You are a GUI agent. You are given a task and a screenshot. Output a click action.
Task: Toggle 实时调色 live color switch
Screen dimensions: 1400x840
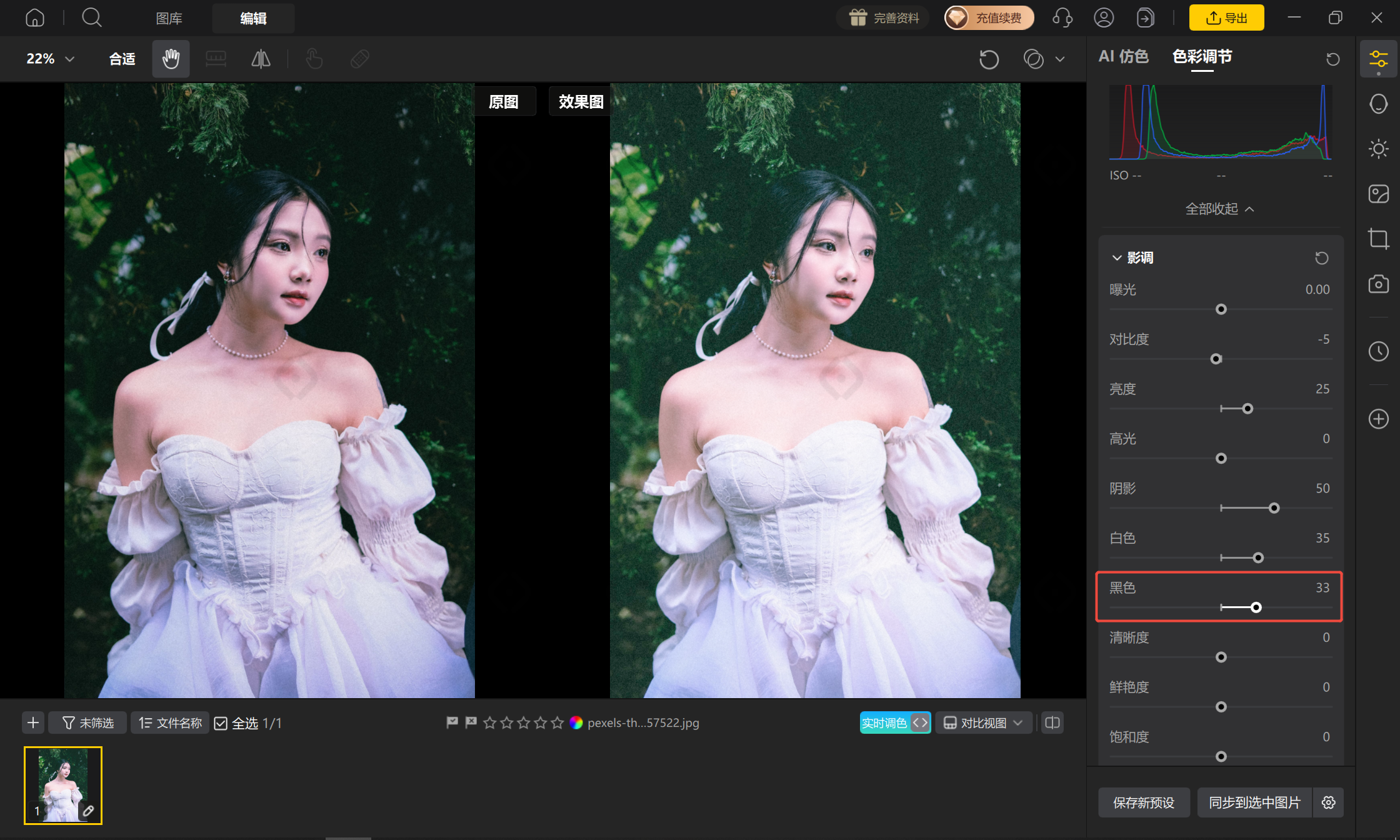pos(895,722)
